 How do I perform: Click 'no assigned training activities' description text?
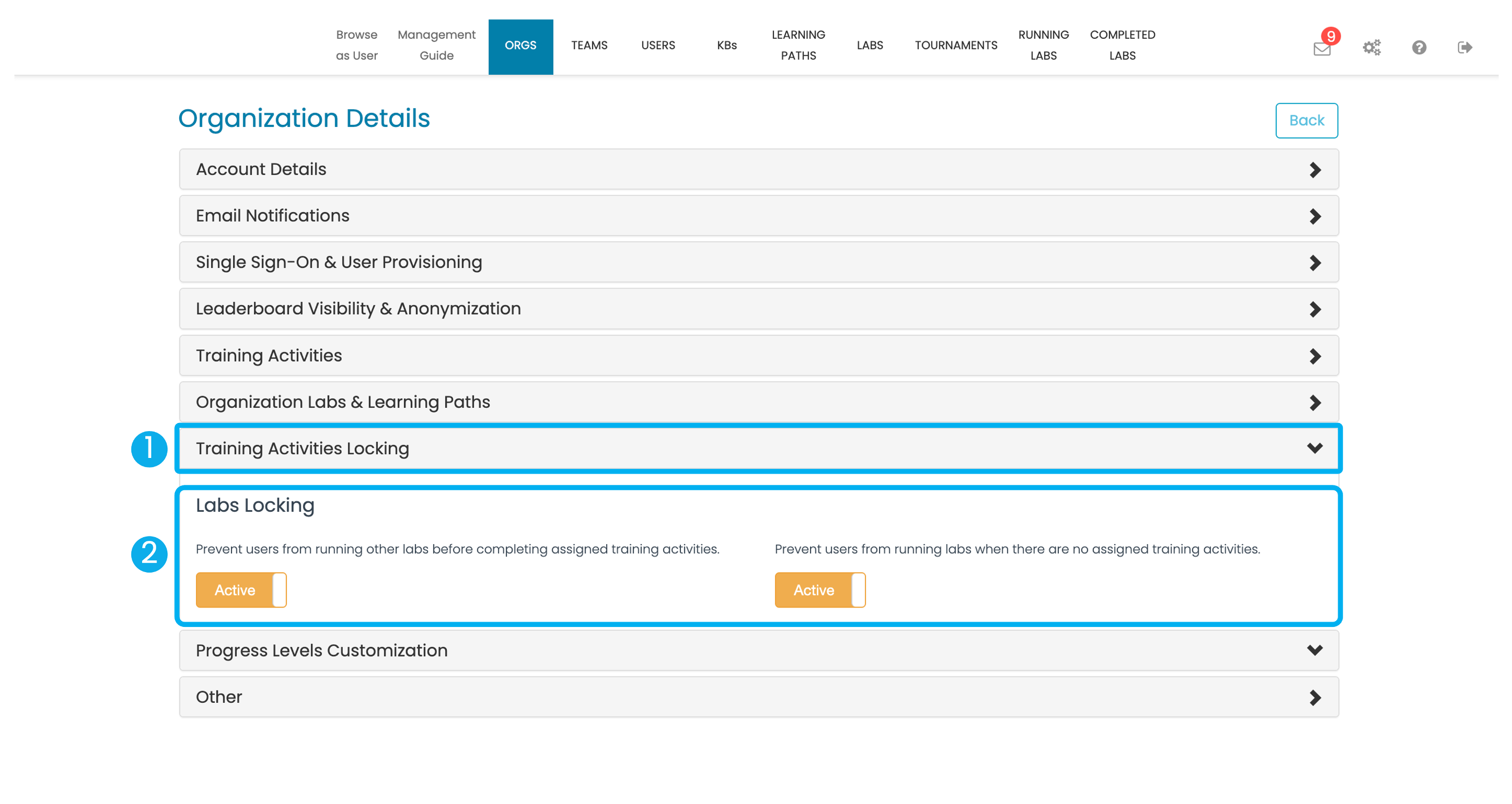[1017, 549]
